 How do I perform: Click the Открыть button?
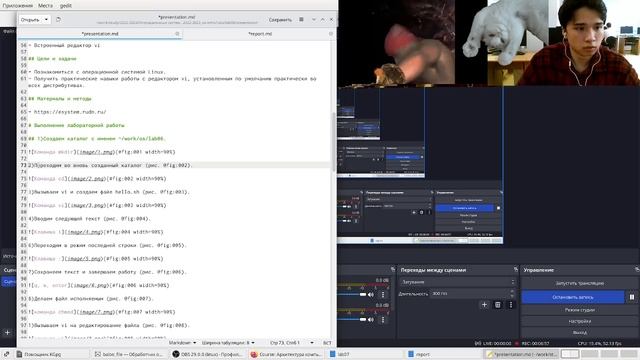click(30, 20)
